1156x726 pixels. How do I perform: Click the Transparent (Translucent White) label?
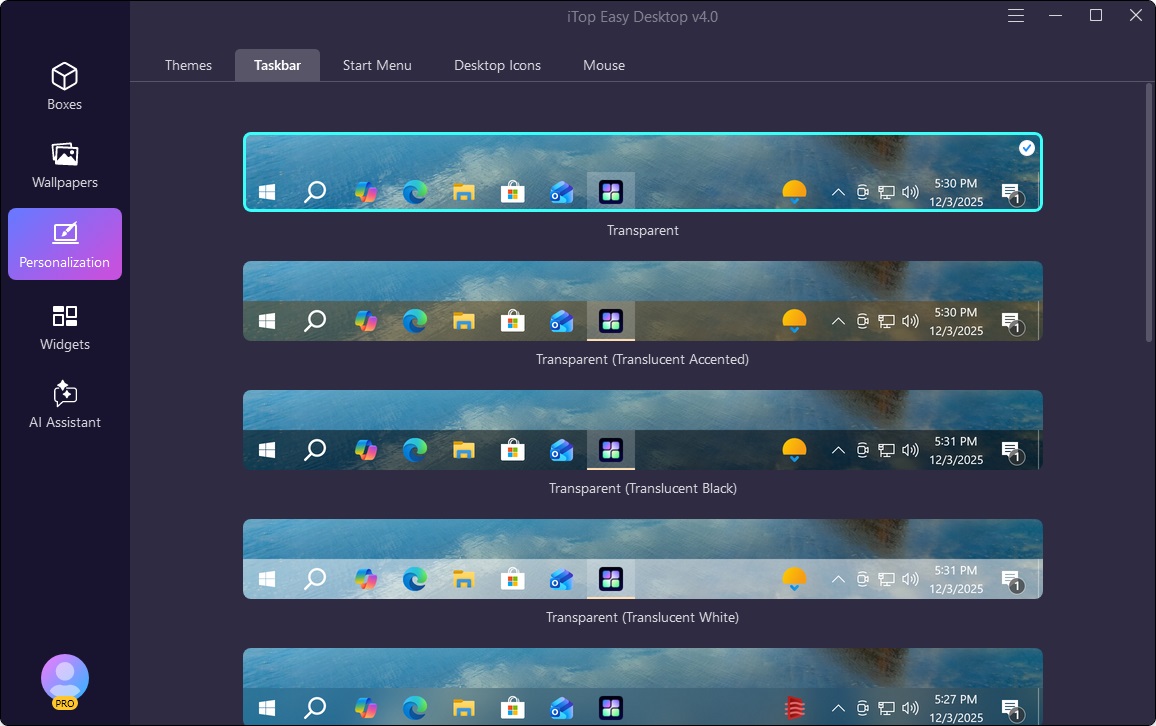click(x=643, y=617)
